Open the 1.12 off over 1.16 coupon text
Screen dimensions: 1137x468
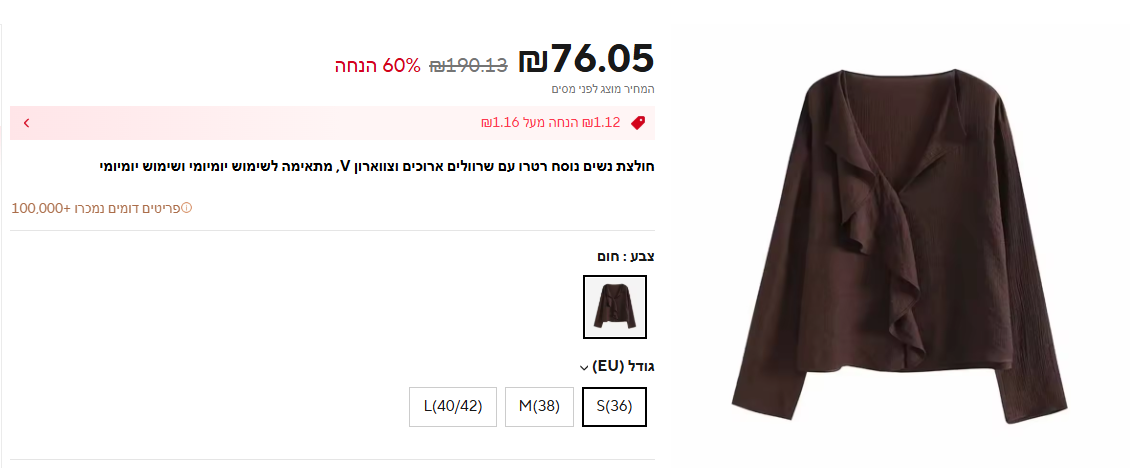point(552,123)
